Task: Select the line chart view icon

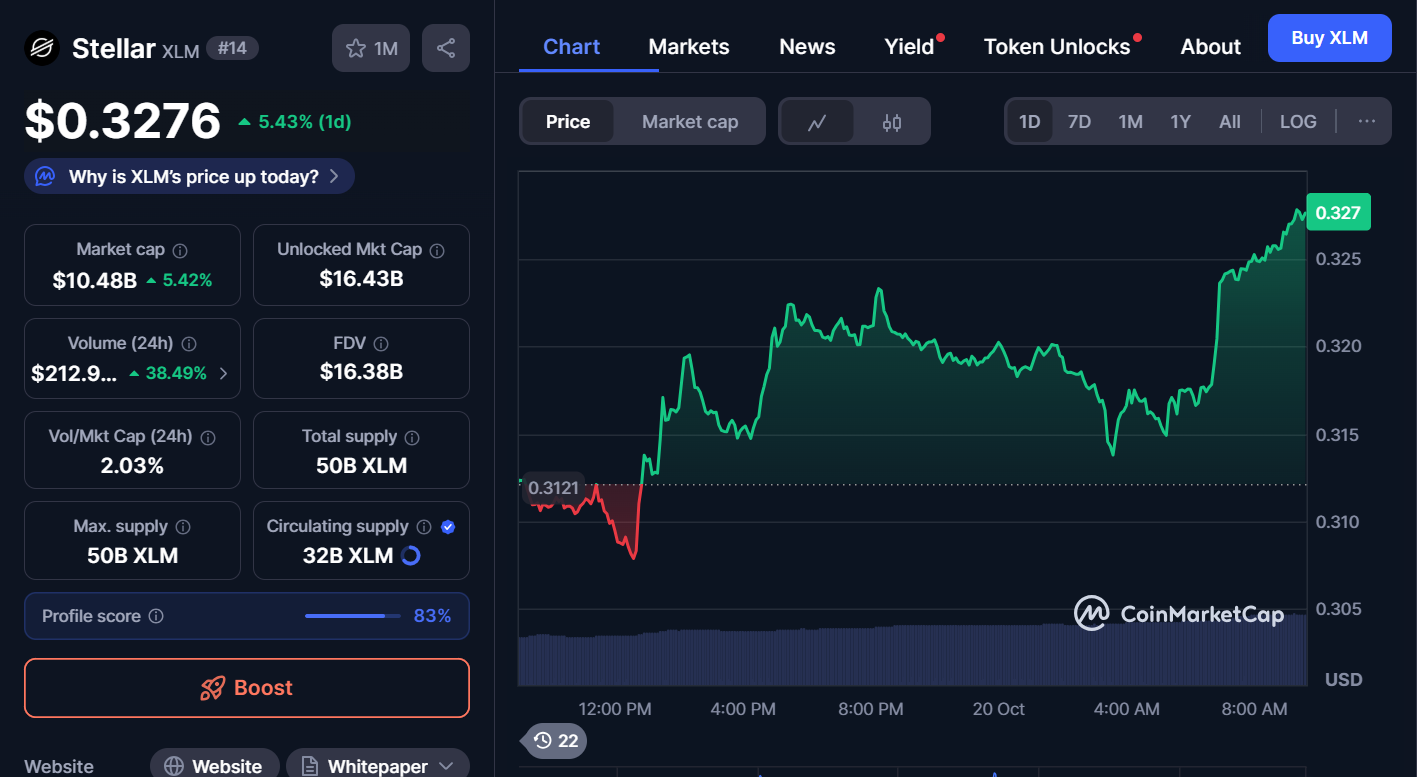Action: point(817,122)
